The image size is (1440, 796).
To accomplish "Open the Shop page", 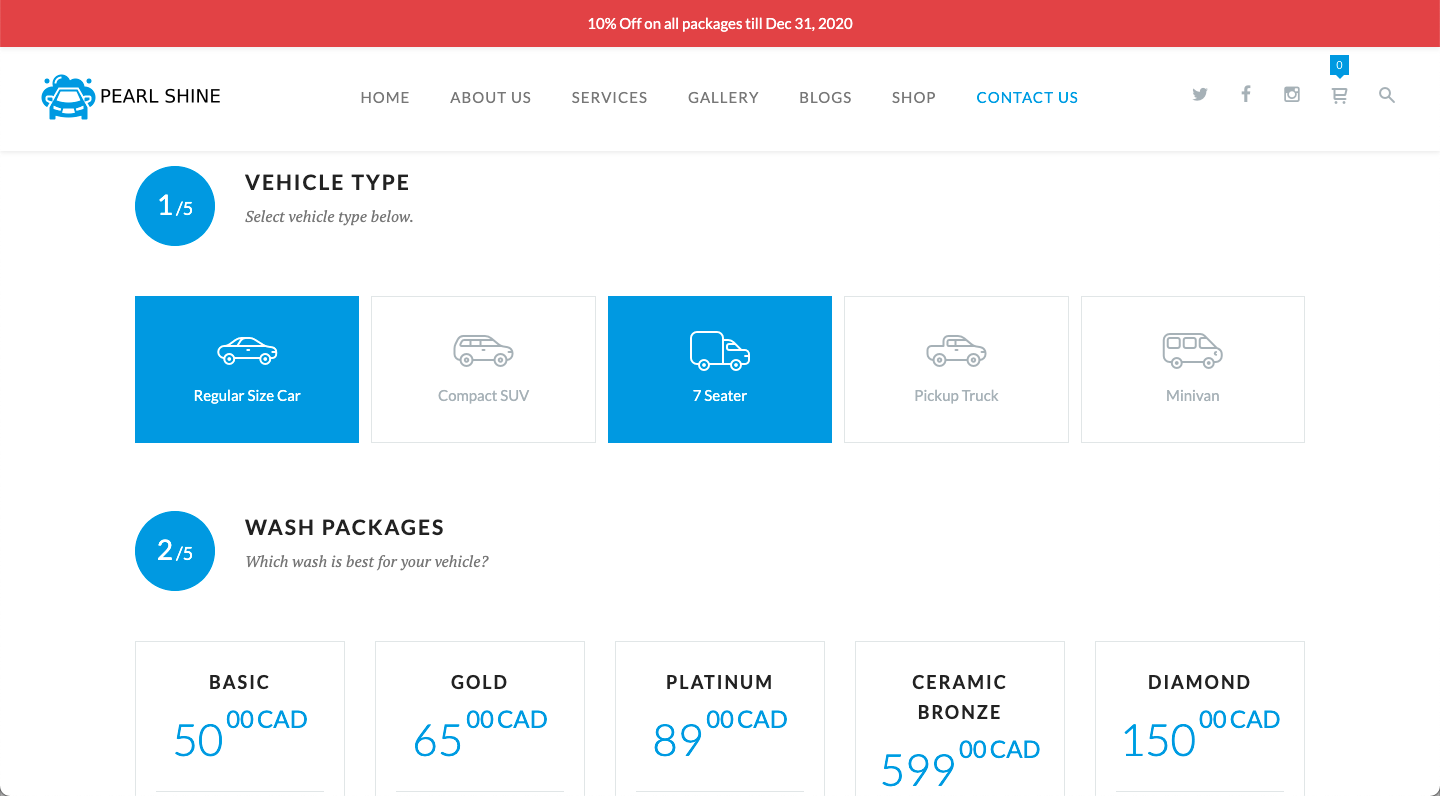I will pyautogui.click(x=913, y=98).
